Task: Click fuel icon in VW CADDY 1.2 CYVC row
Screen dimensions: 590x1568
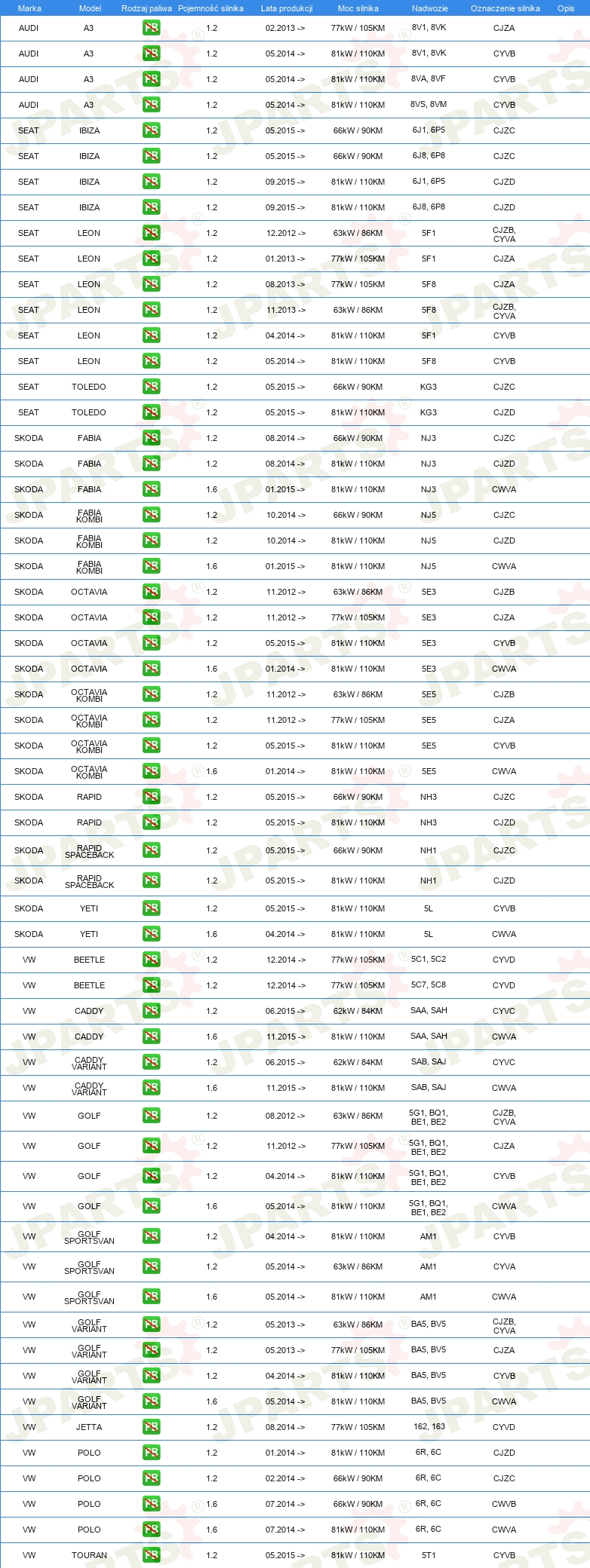Action: tap(151, 1011)
